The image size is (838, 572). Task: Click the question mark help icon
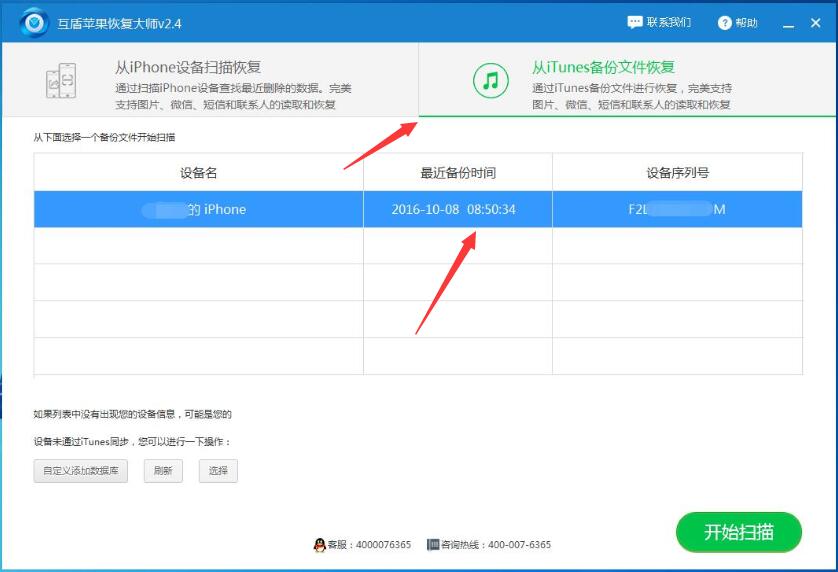[x=724, y=23]
